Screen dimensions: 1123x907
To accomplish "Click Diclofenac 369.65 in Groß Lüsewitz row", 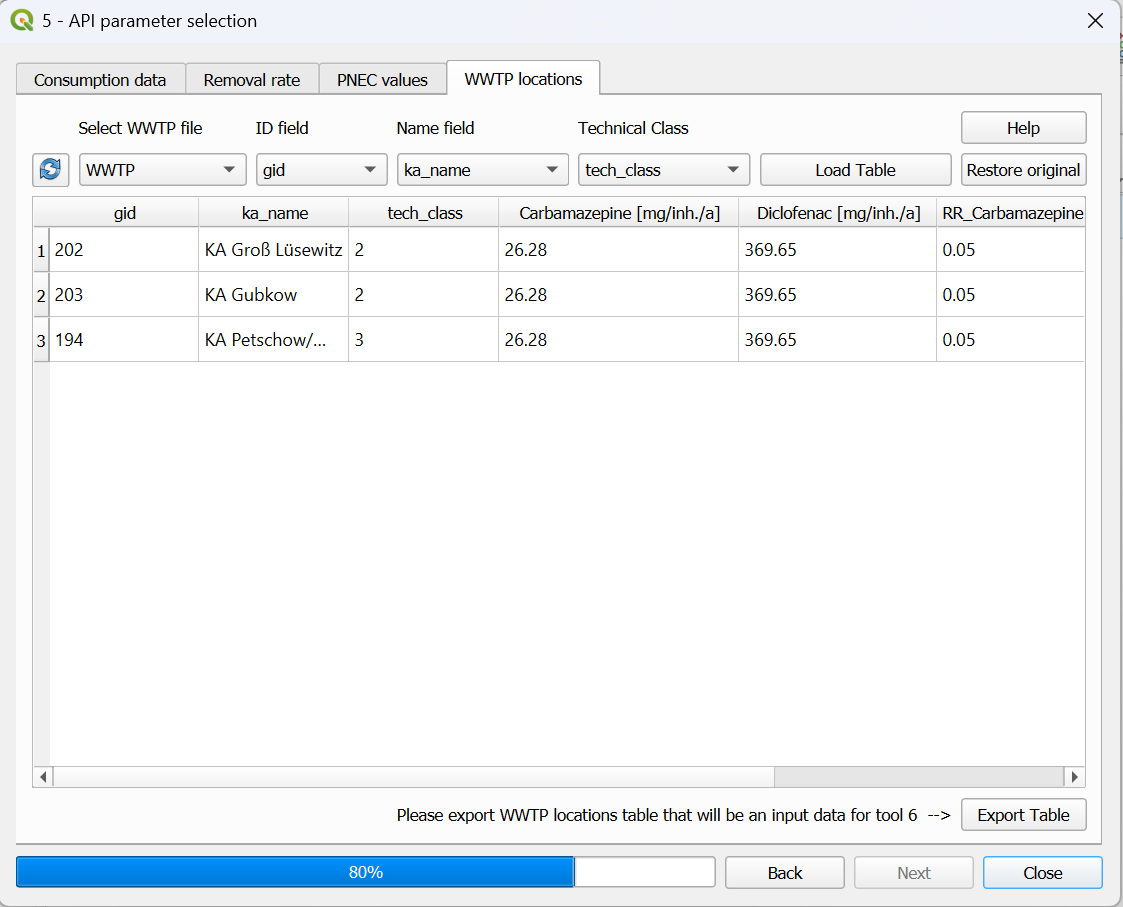I will (x=838, y=250).
